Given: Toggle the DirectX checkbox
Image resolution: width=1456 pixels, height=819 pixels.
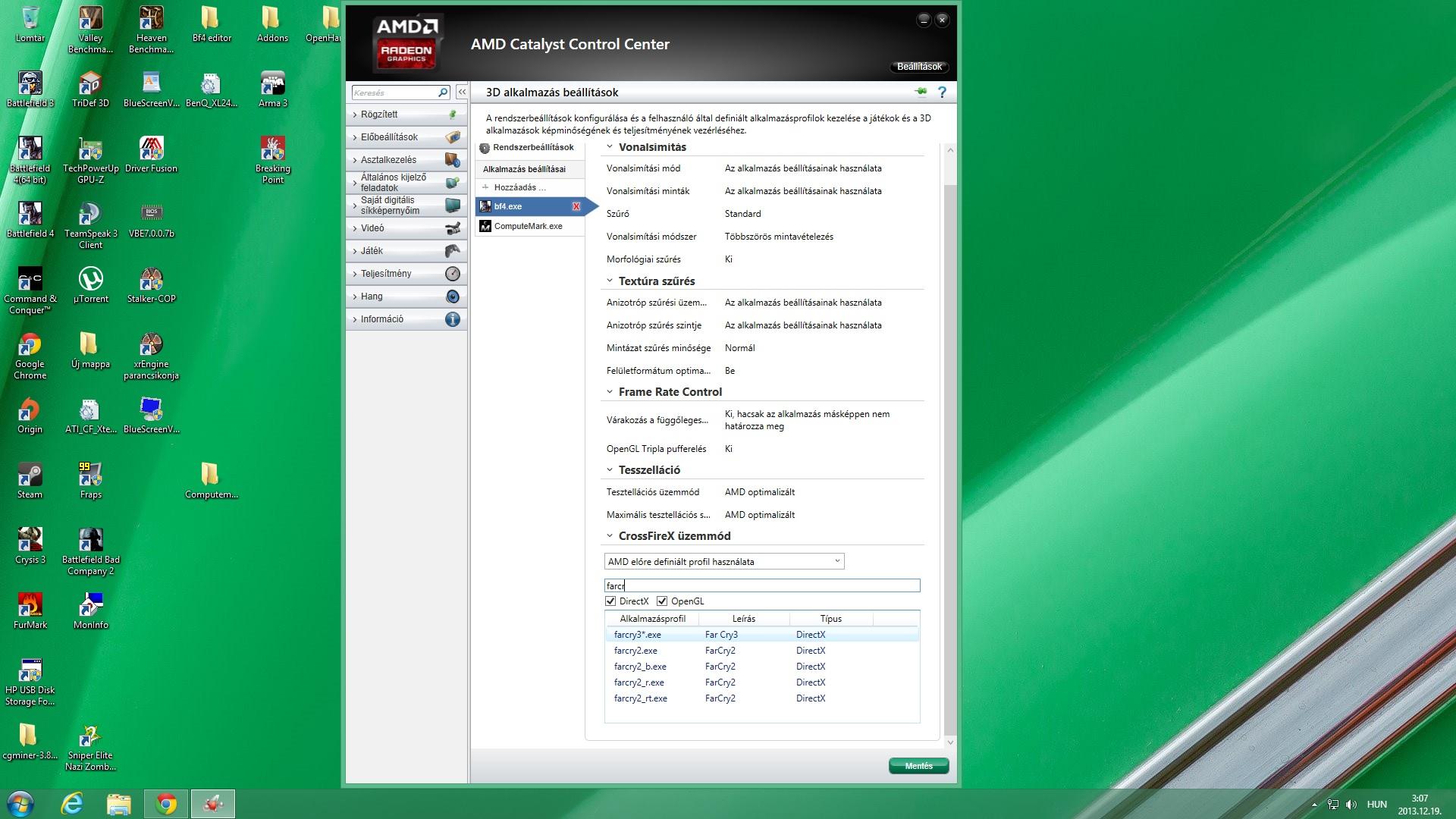Looking at the screenshot, I should coord(610,601).
